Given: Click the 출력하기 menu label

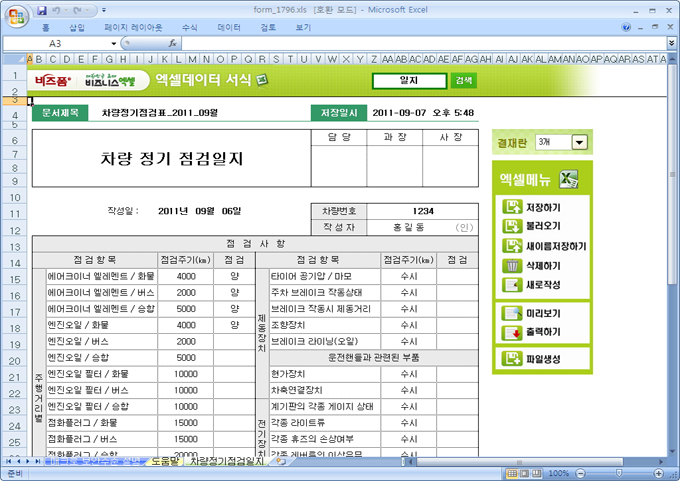Looking at the screenshot, I should (x=543, y=332).
